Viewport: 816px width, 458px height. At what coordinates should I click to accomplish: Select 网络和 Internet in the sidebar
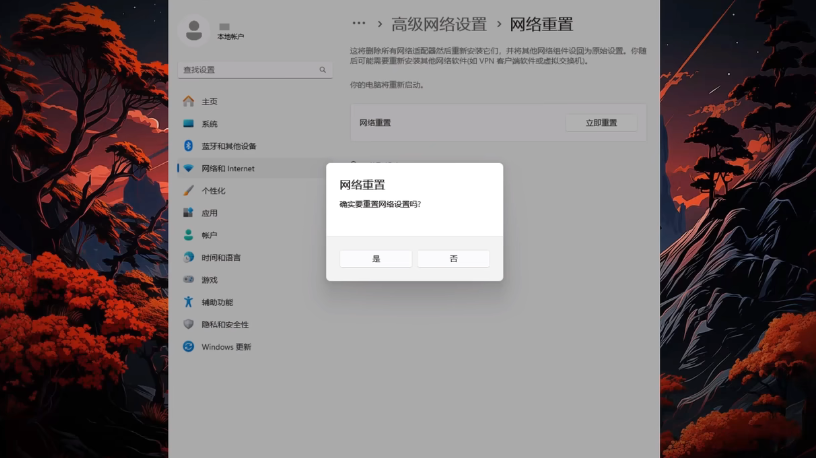pyautogui.click(x=228, y=168)
